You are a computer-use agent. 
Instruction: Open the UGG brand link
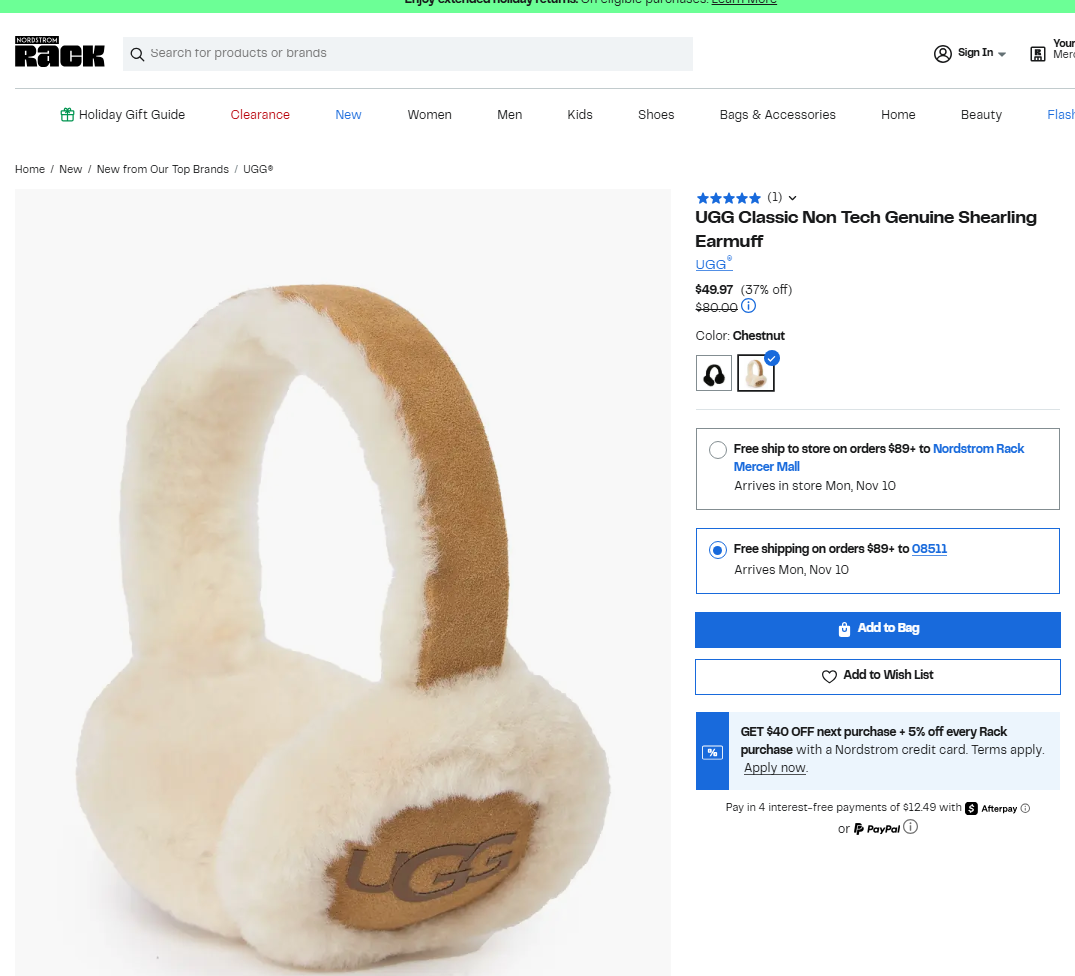point(713,264)
